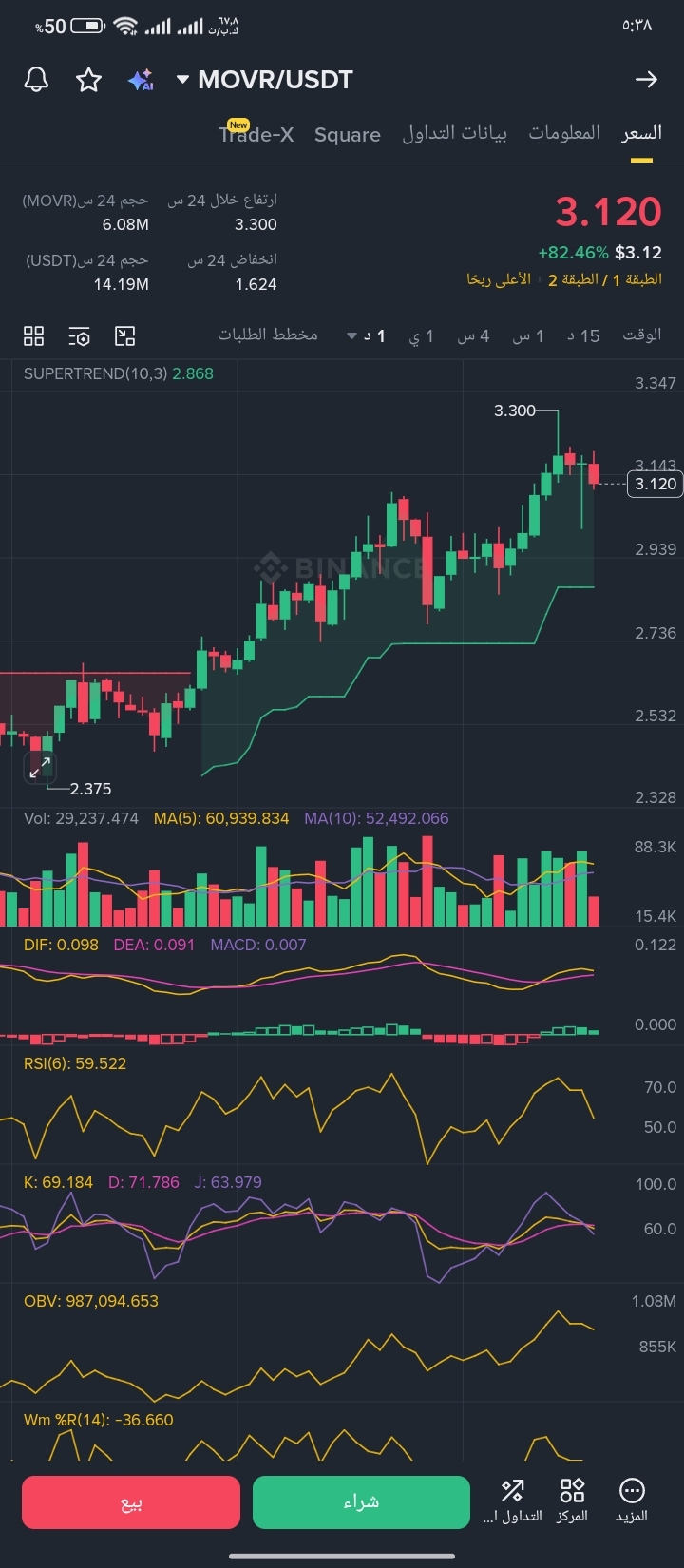Tap the status bar clock
The width and height of the screenshot is (684, 1568).
click(x=637, y=26)
